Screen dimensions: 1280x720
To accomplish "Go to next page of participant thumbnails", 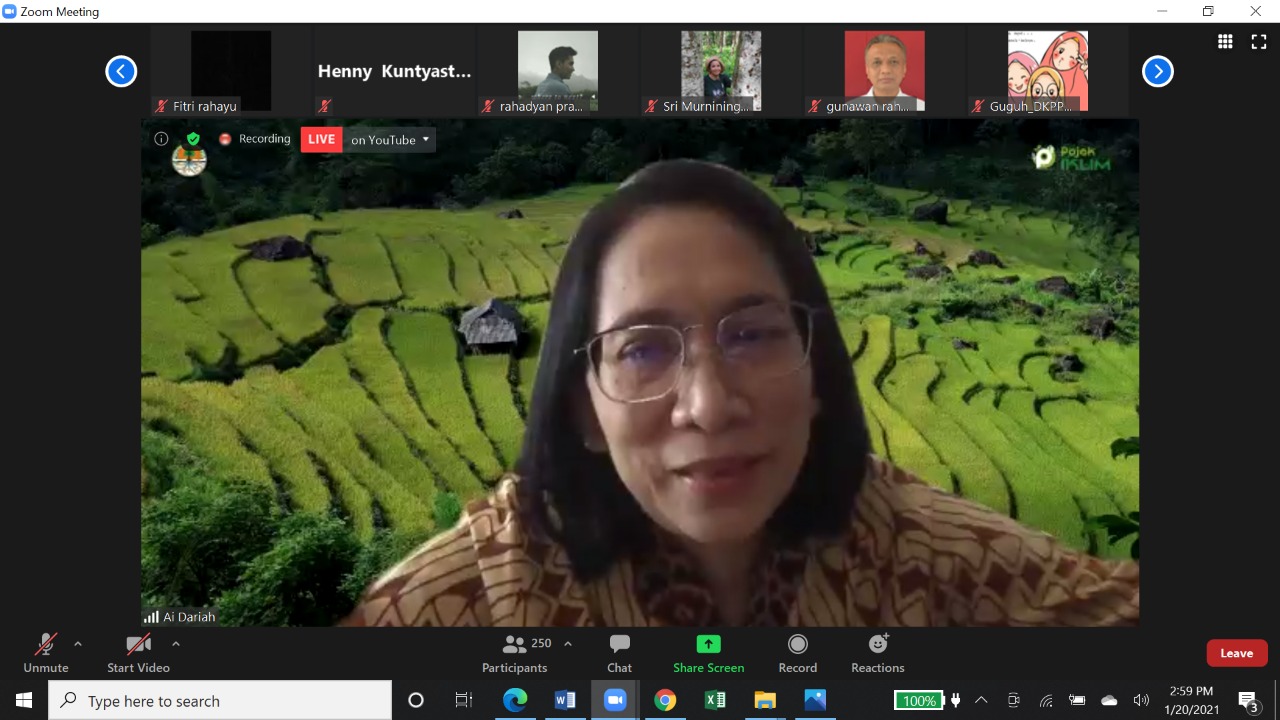I will click(x=1157, y=71).
